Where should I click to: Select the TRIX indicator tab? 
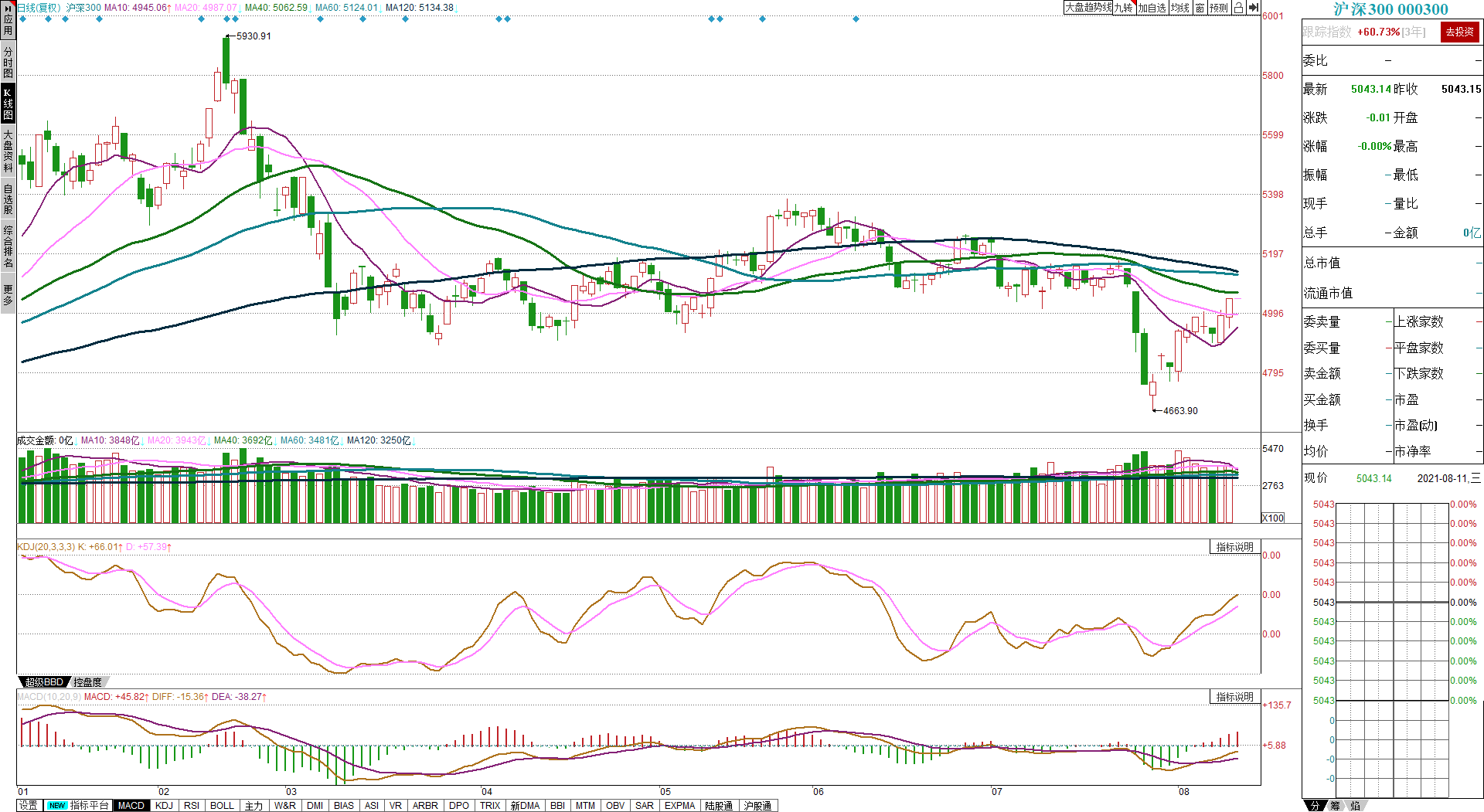tap(490, 805)
